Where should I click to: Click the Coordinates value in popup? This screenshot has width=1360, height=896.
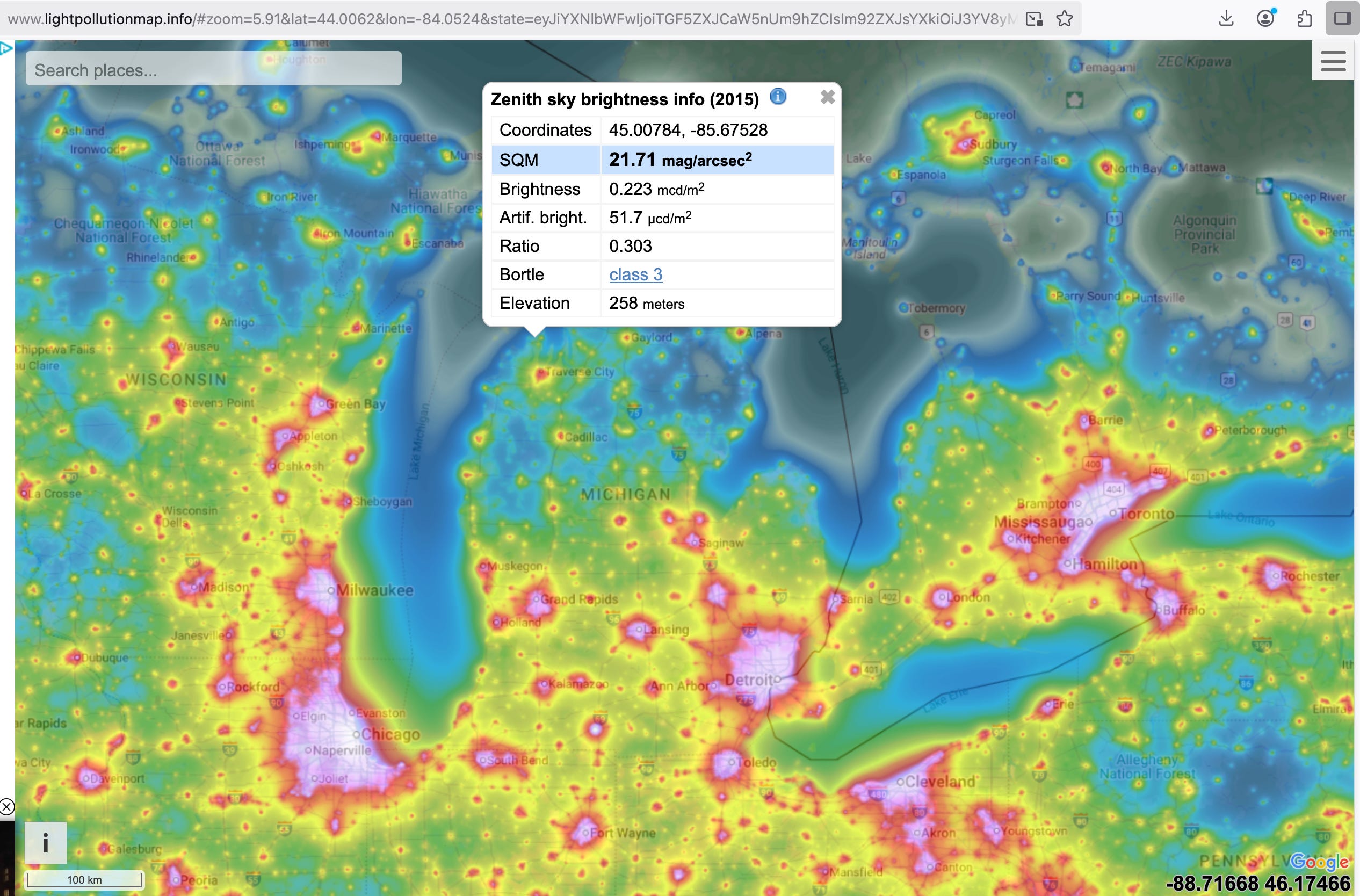688,131
